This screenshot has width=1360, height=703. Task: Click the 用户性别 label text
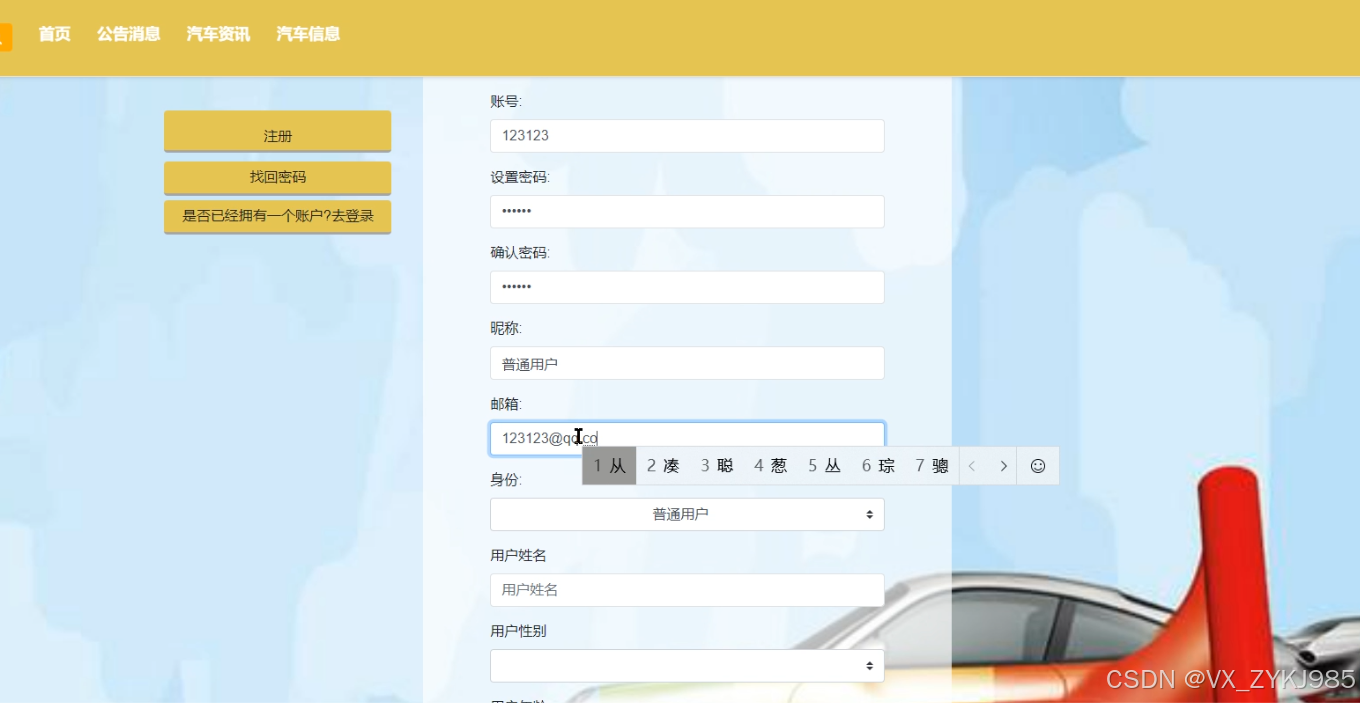[x=518, y=631]
